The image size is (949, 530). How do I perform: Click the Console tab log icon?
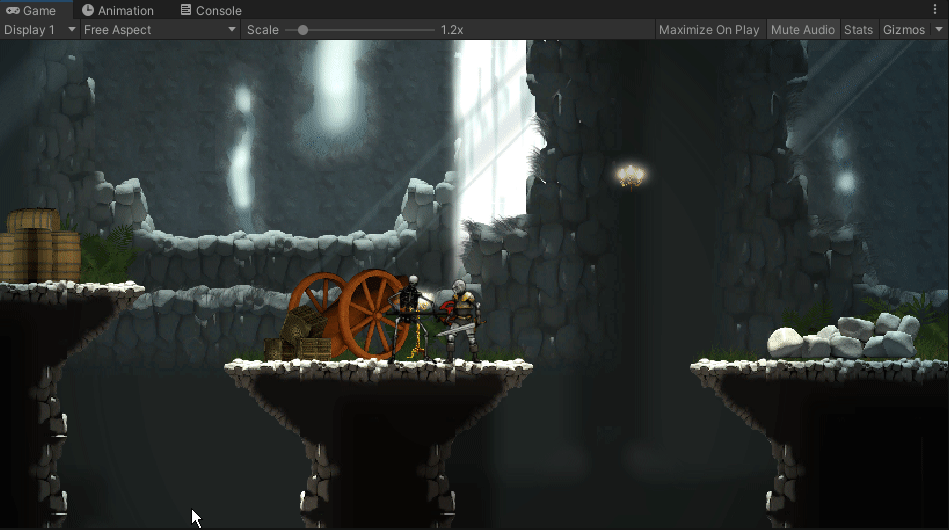186,10
